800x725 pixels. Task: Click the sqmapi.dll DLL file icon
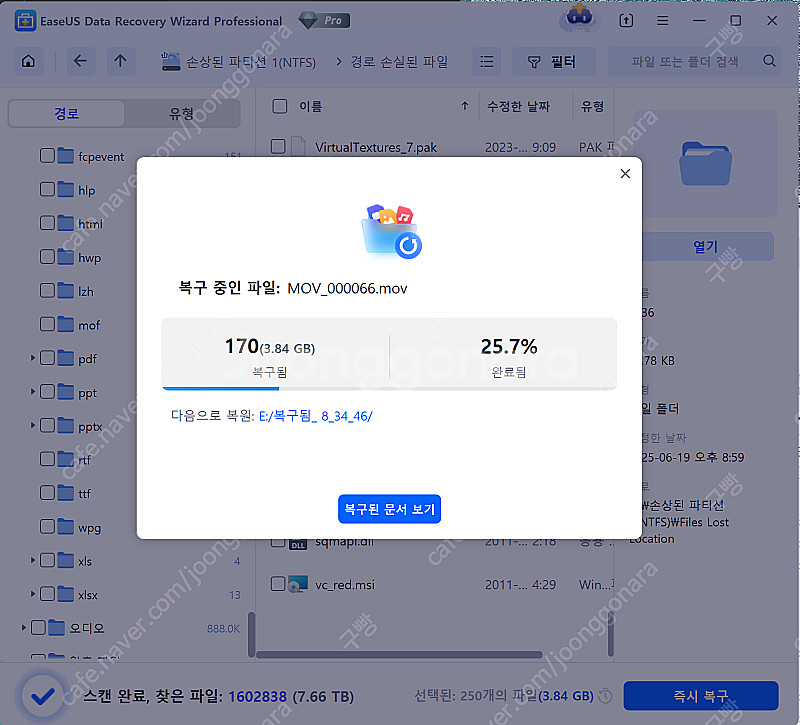pos(298,544)
